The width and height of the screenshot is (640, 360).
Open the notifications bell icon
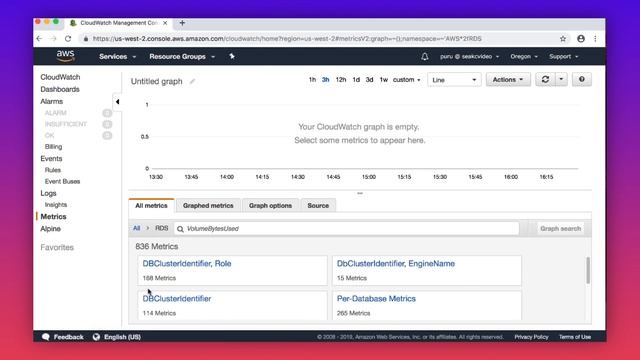click(424, 56)
